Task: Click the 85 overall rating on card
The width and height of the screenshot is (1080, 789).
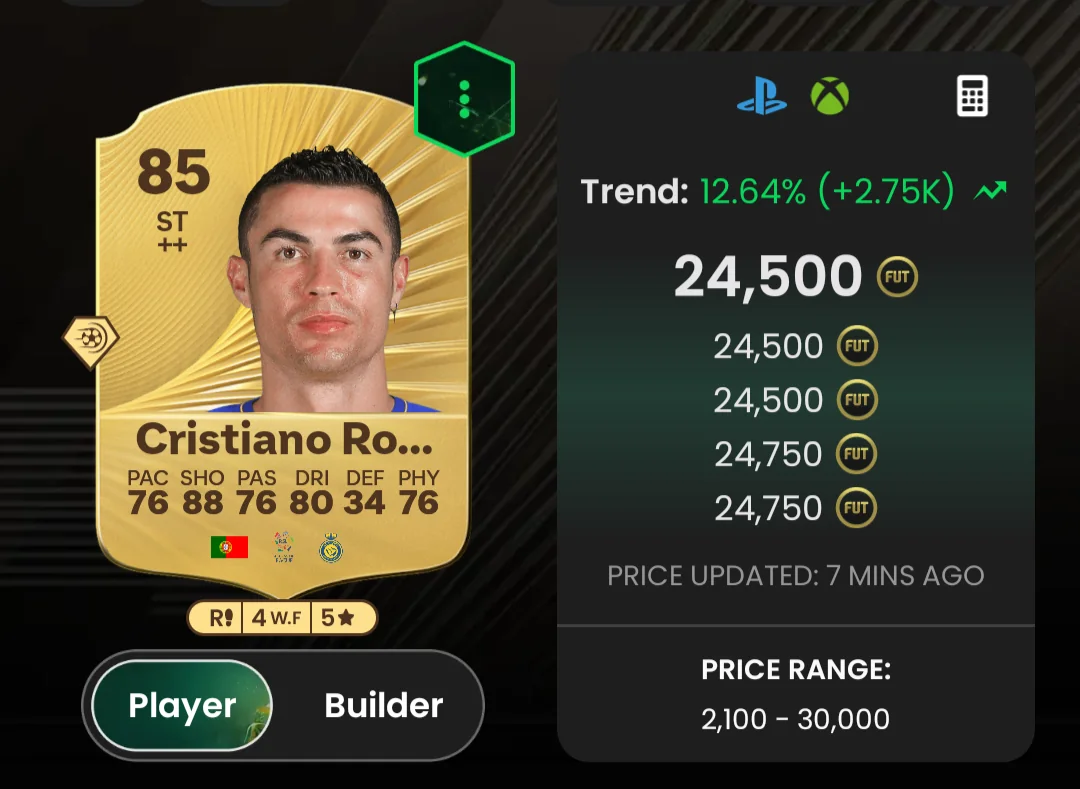Action: 173,172
